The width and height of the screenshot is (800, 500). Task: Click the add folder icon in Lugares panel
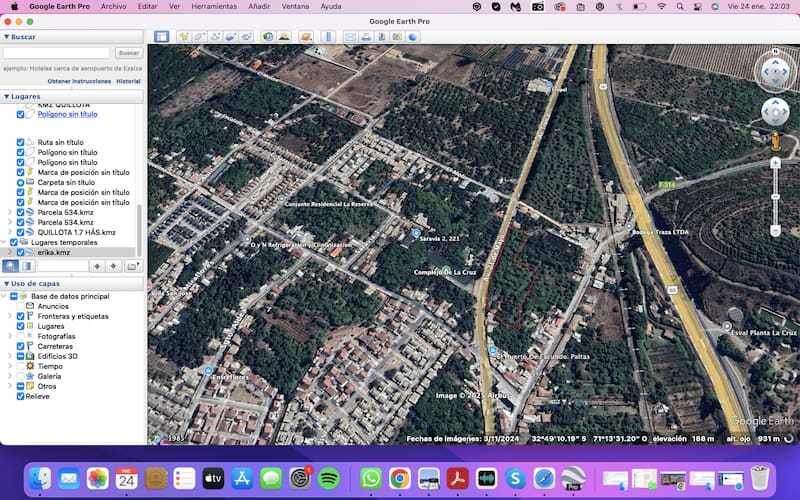point(133,266)
